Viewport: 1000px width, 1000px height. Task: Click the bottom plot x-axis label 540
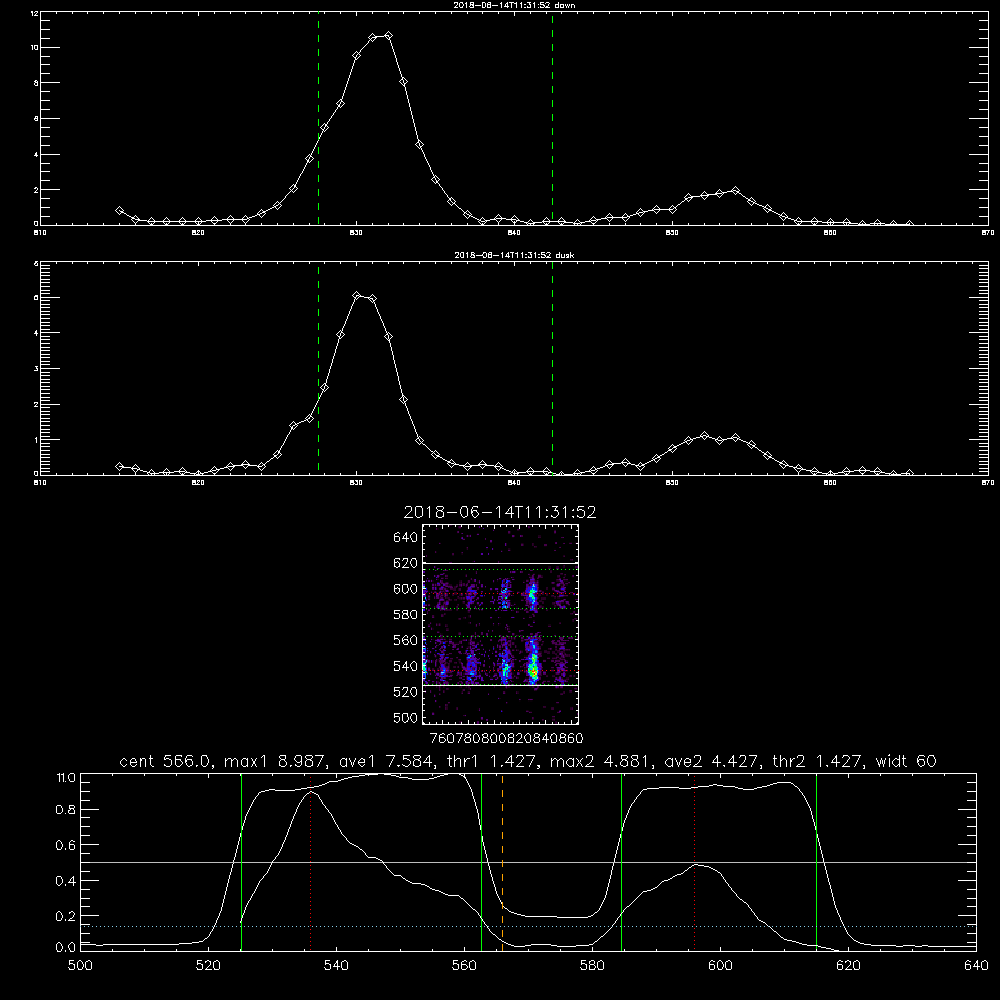click(x=336, y=966)
